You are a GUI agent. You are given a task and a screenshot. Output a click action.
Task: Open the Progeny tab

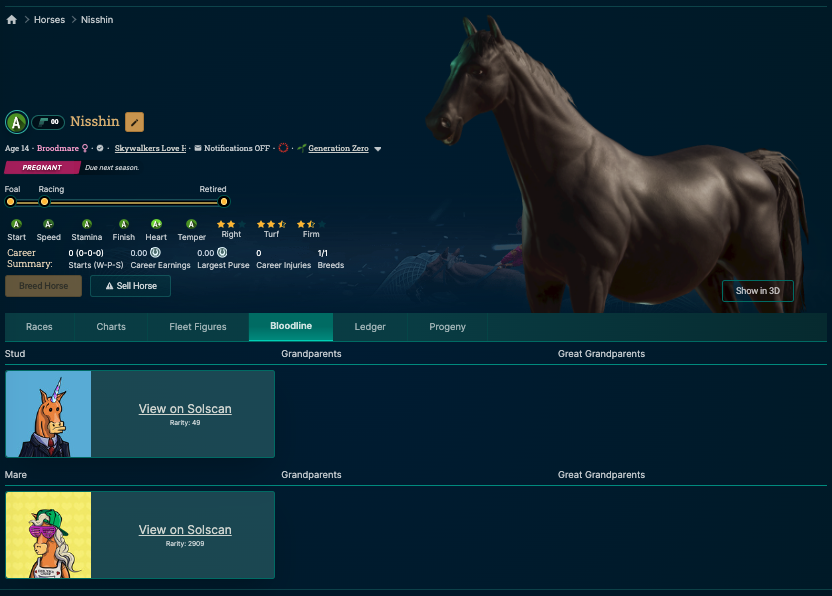click(447, 327)
